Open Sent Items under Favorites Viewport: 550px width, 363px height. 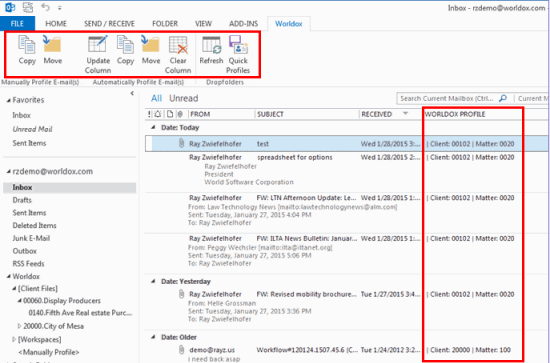[29, 143]
